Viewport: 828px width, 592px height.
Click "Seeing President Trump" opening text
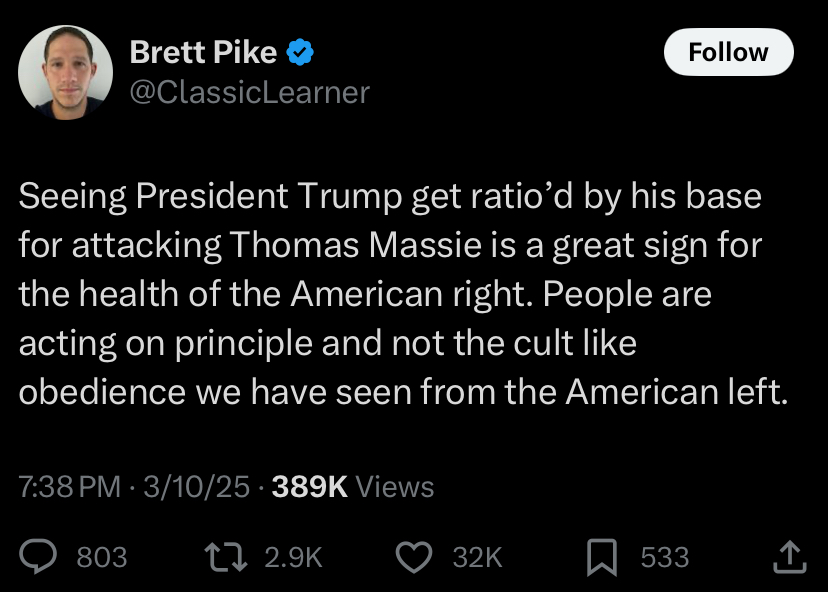pyautogui.click(x=210, y=196)
